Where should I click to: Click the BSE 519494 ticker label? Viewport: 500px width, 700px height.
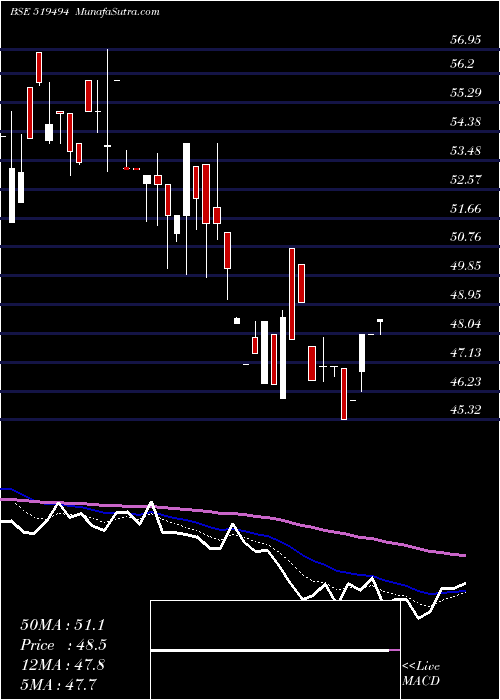39,12
